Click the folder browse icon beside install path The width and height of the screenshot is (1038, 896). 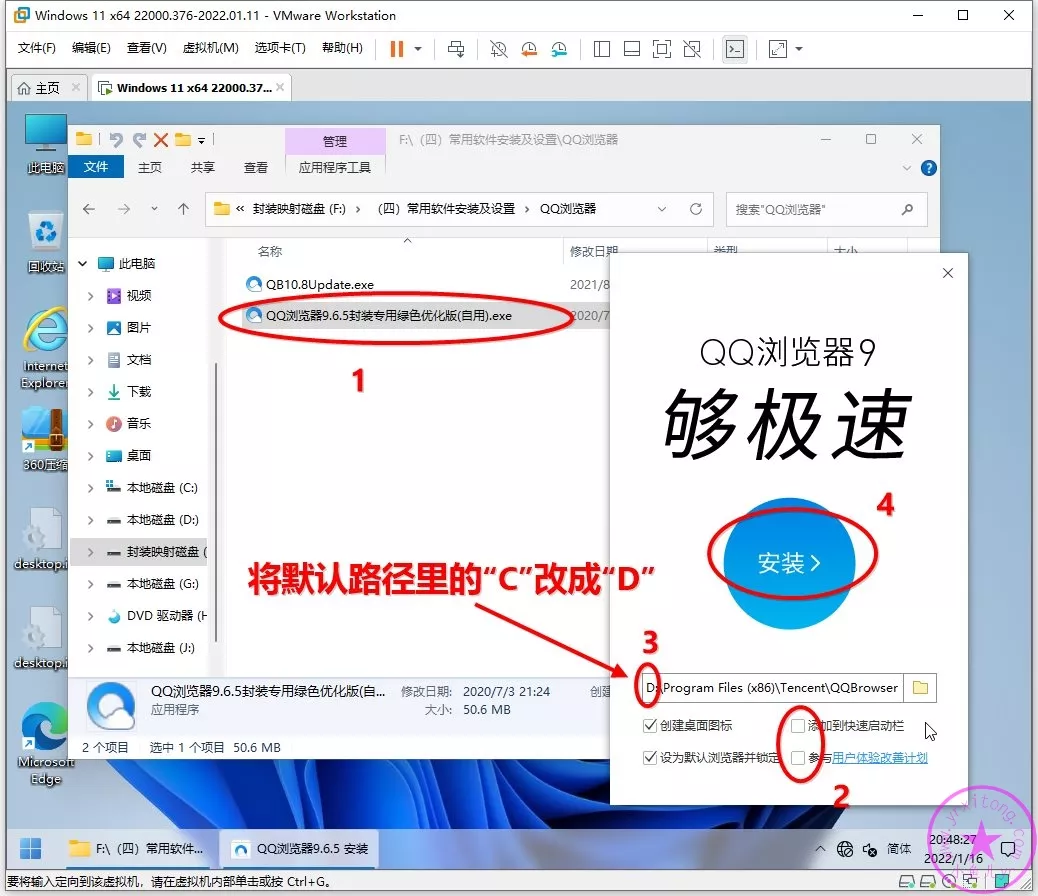[920, 688]
